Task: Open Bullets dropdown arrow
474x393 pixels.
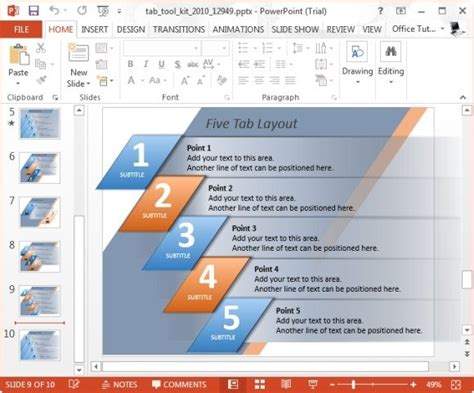Action: 255,48
